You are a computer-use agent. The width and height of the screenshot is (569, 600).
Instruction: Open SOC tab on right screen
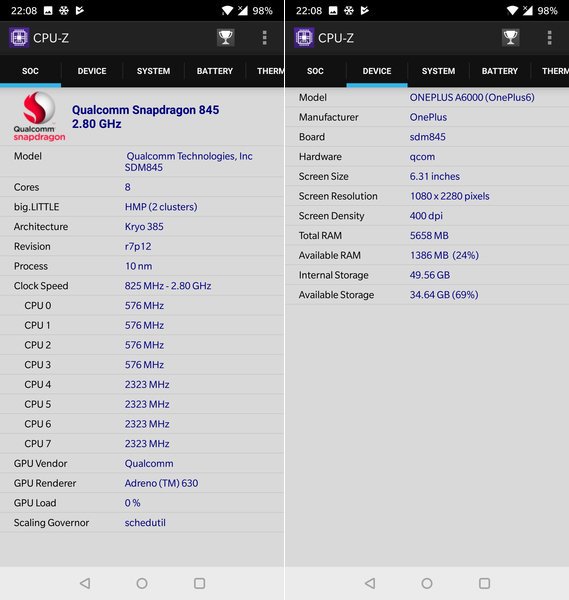[315, 71]
